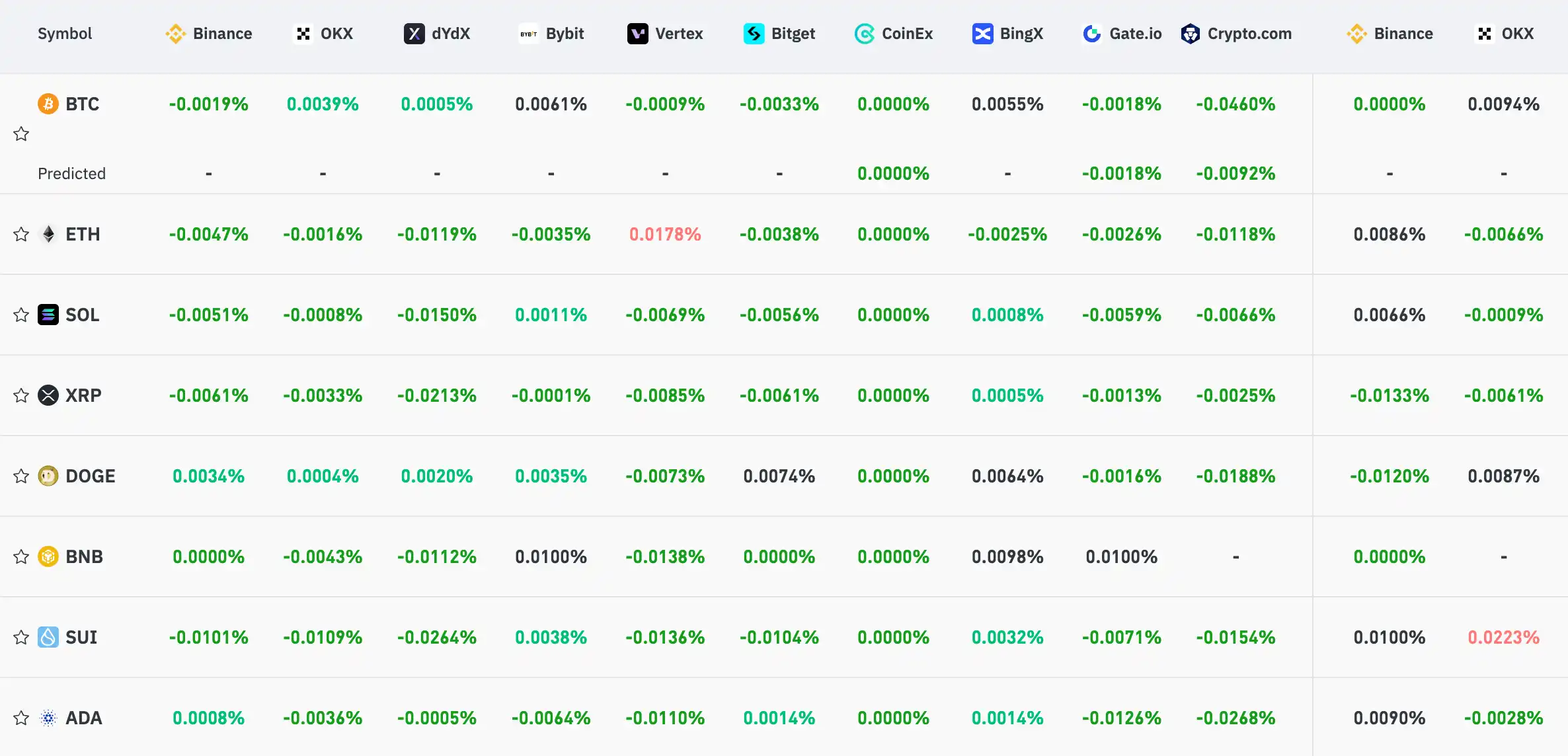Click the XRP coin icon
Image resolution: width=1568 pixels, height=756 pixels.
click(x=48, y=395)
